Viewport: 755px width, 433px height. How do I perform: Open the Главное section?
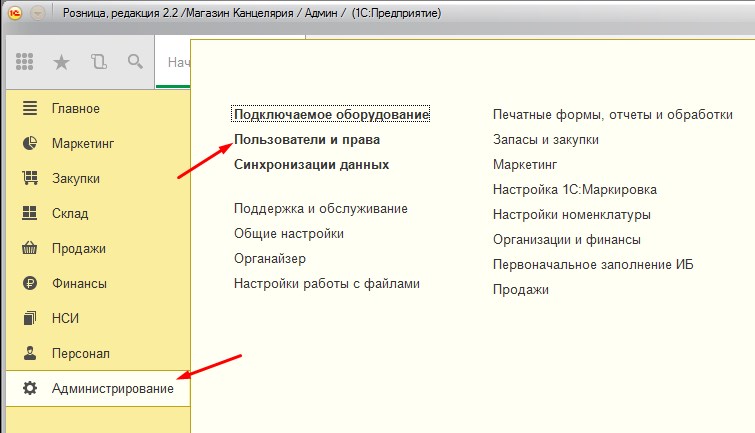tap(98, 108)
